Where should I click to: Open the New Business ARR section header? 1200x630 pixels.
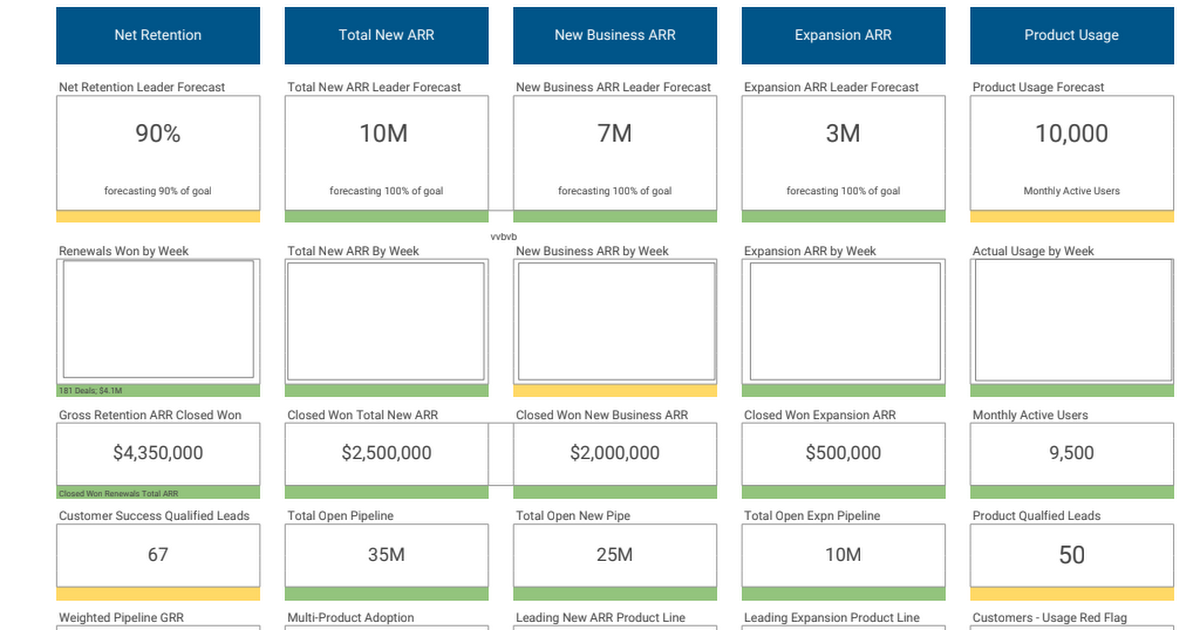[614, 35]
